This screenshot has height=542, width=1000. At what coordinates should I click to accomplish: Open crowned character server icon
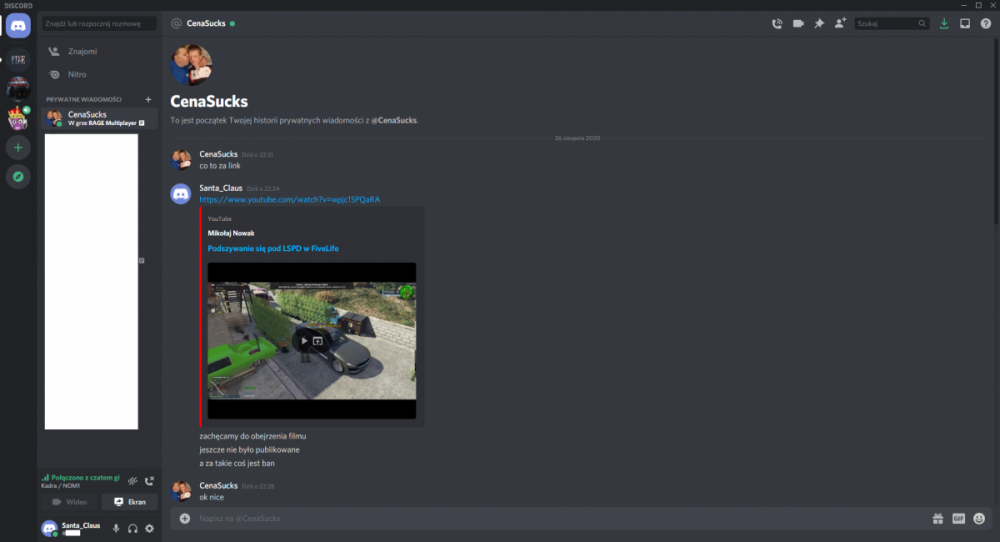pyautogui.click(x=18, y=119)
